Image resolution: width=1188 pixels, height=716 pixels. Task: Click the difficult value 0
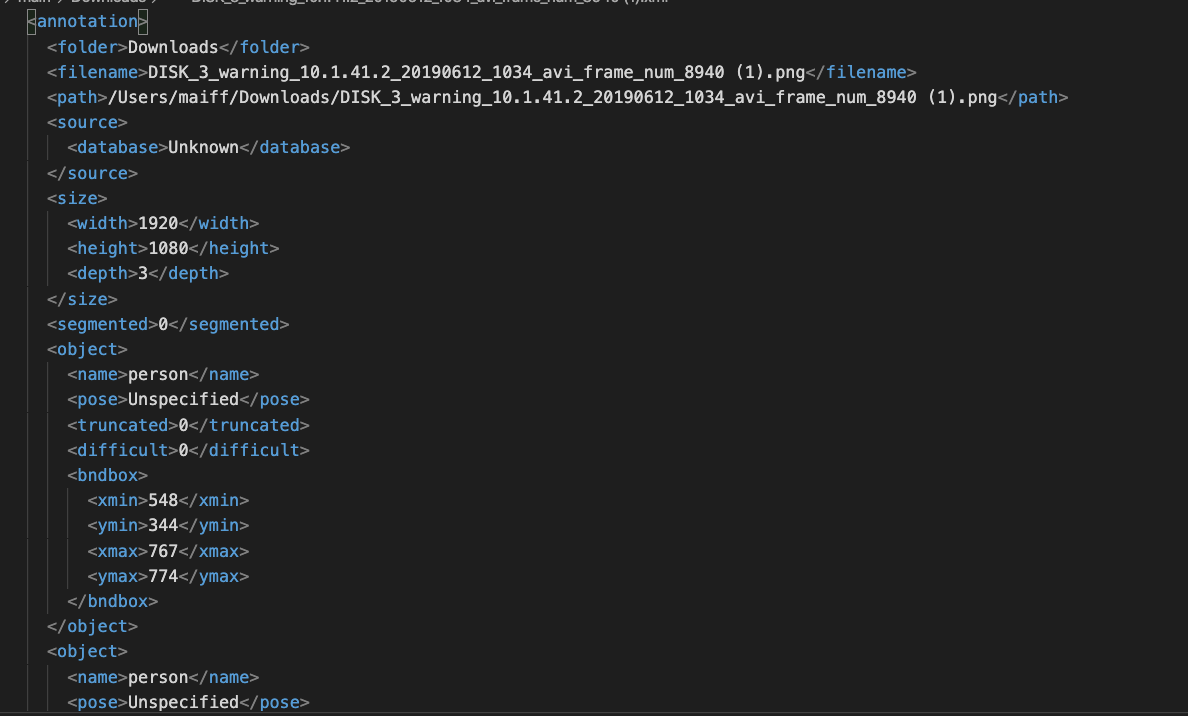pyautogui.click(x=184, y=450)
